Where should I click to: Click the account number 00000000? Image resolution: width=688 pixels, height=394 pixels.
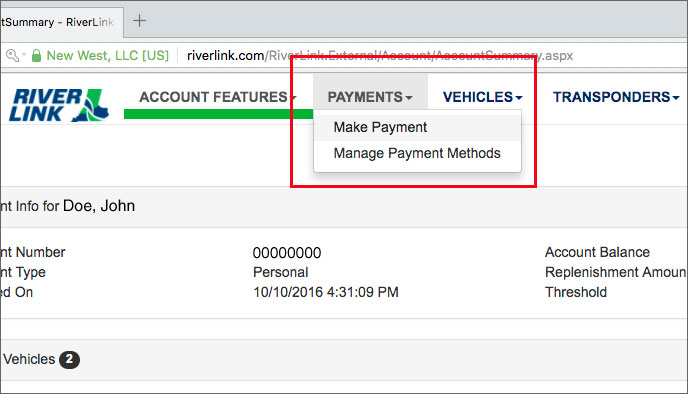coord(287,253)
